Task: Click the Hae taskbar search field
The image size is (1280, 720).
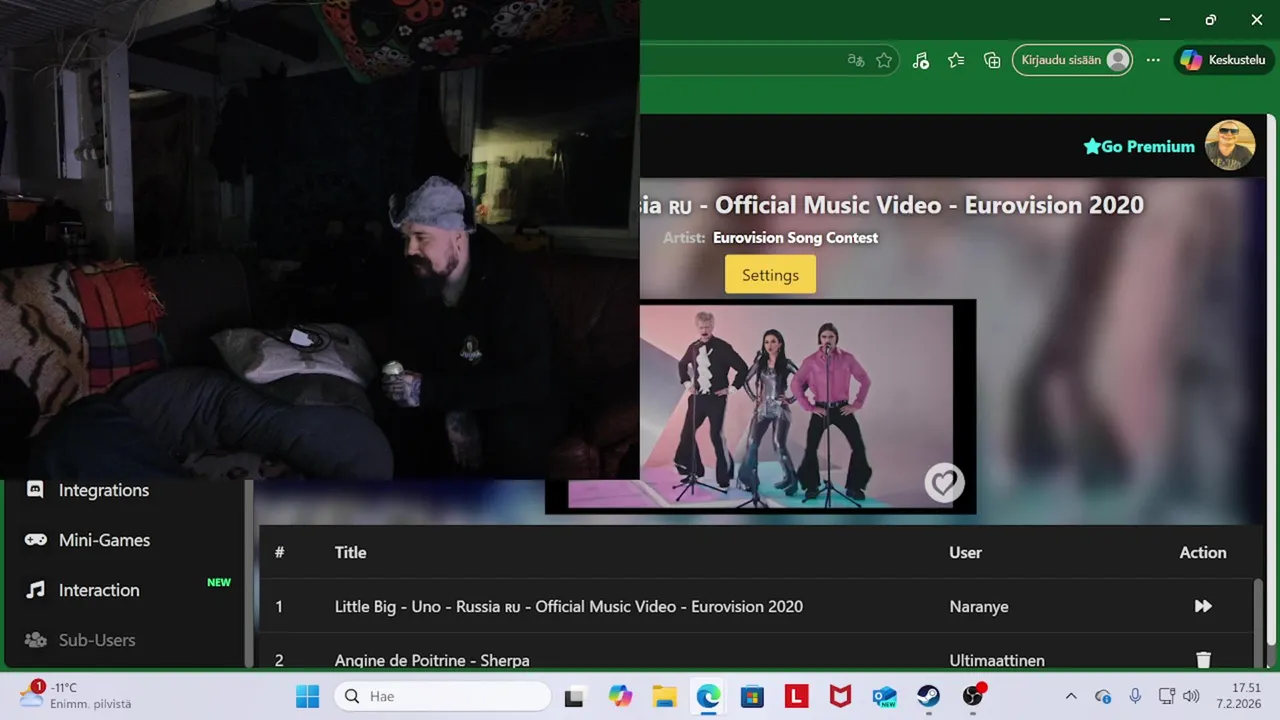Action: click(x=443, y=696)
